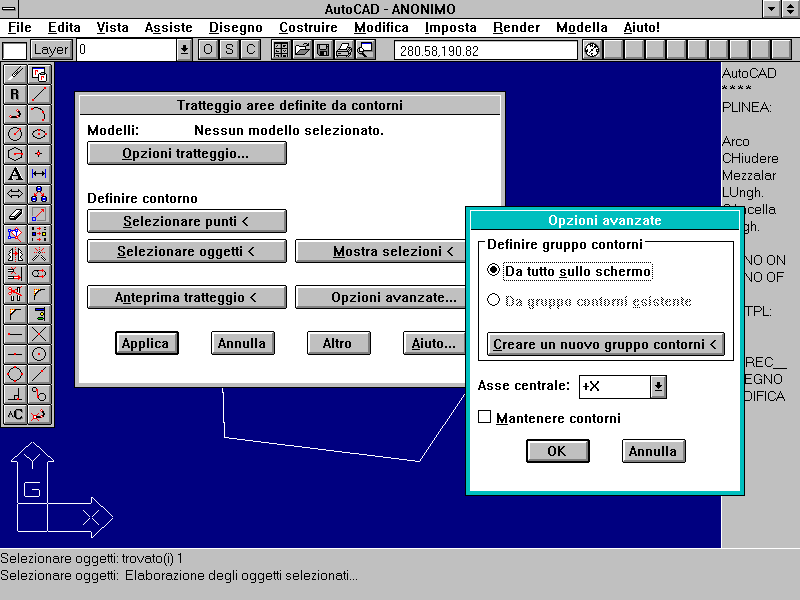800x600 pixels.
Task: Choose the Intersection object snap X icon
Action: coord(39,334)
